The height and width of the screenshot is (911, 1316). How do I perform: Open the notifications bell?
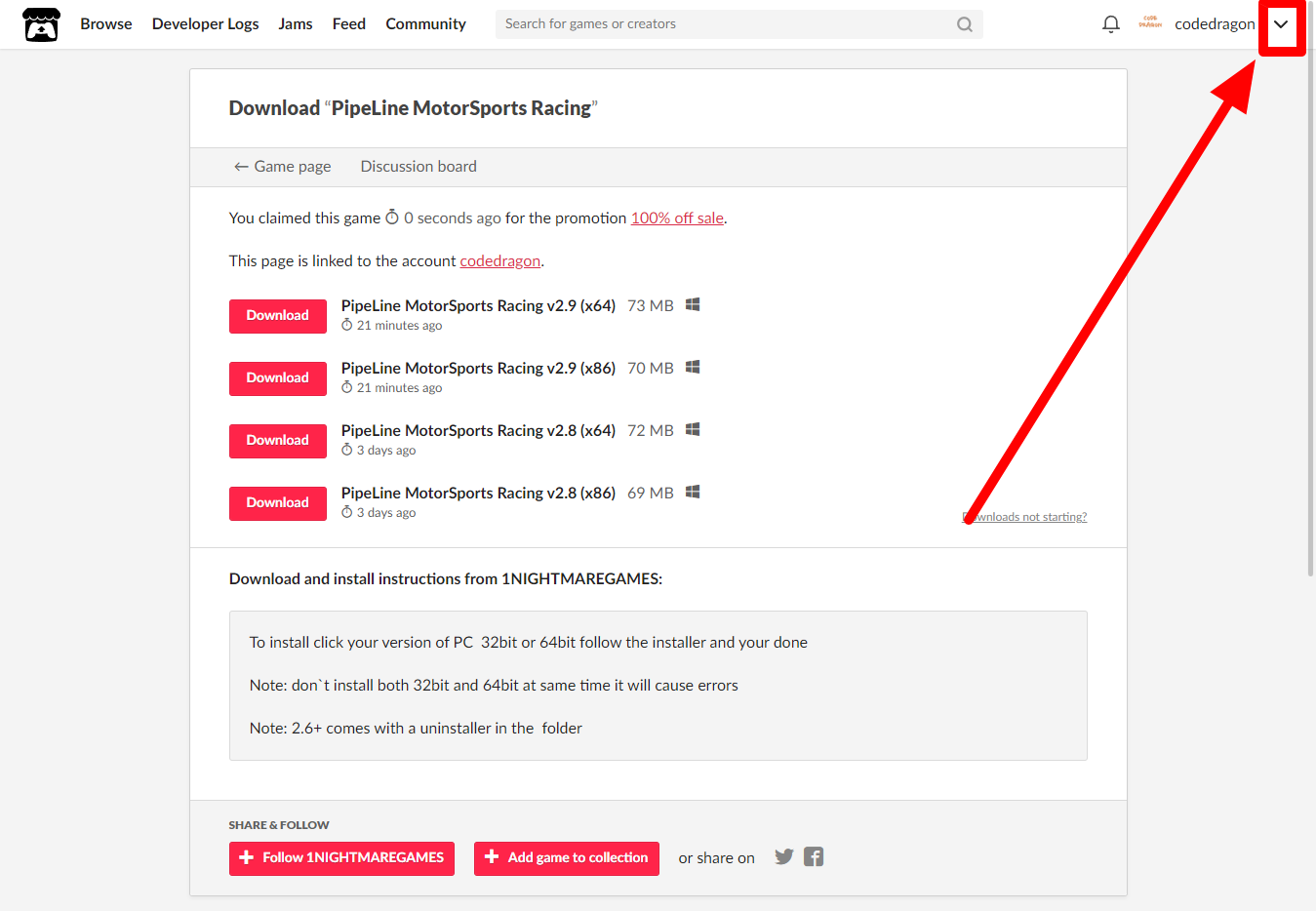point(1110,24)
